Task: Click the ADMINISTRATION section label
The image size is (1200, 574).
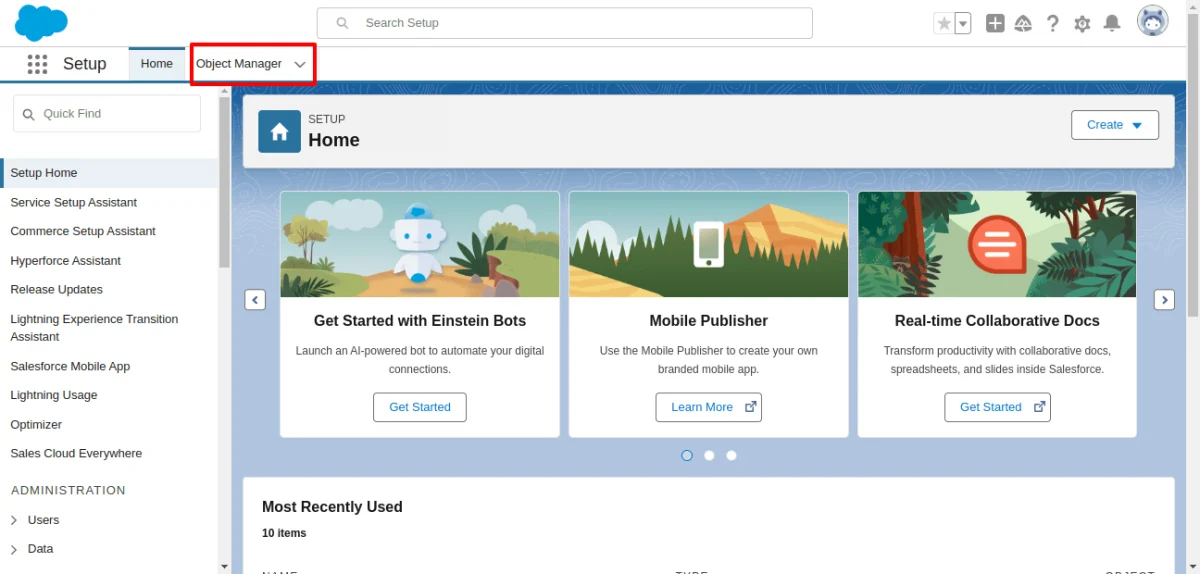Action: [68, 490]
